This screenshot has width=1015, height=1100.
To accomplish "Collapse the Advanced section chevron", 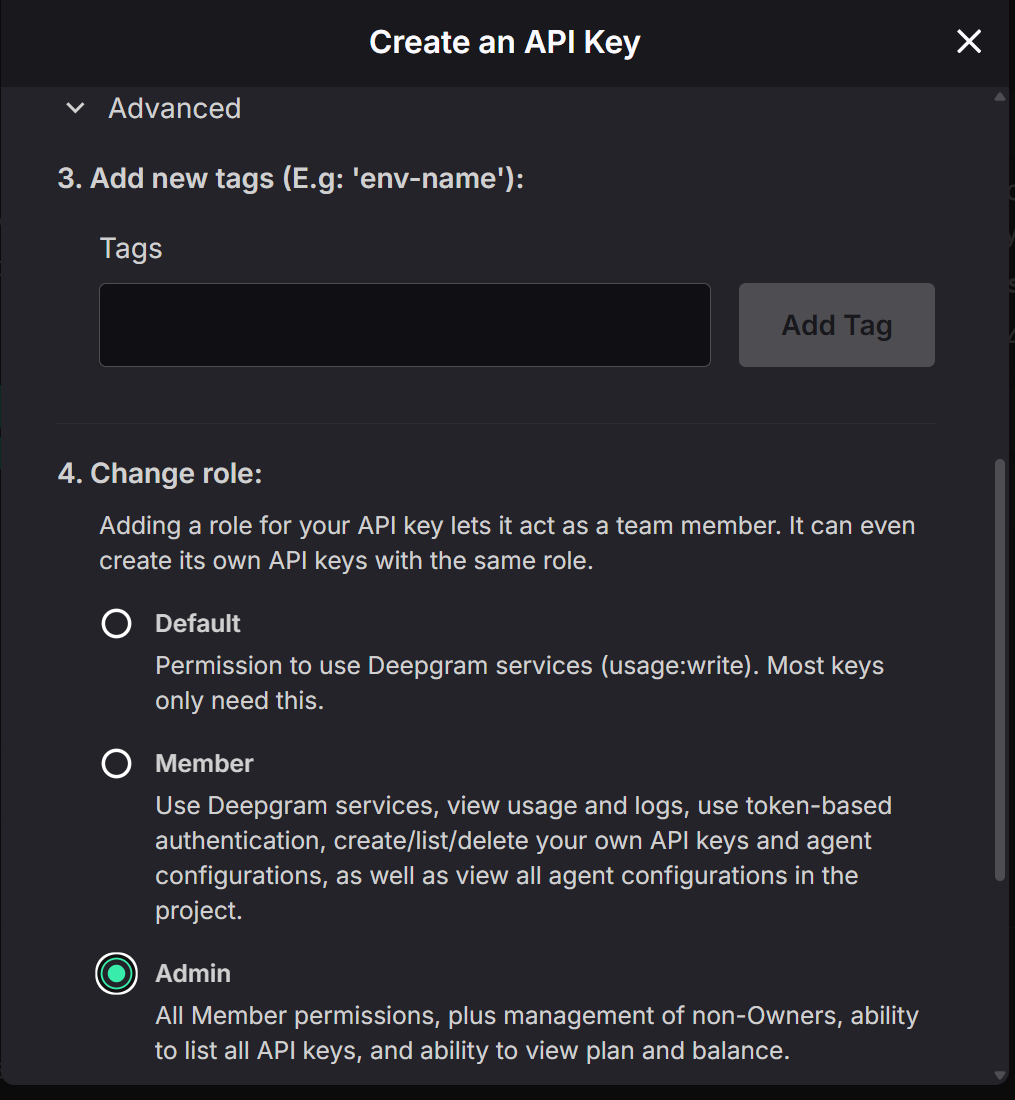I will (x=75, y=109).
